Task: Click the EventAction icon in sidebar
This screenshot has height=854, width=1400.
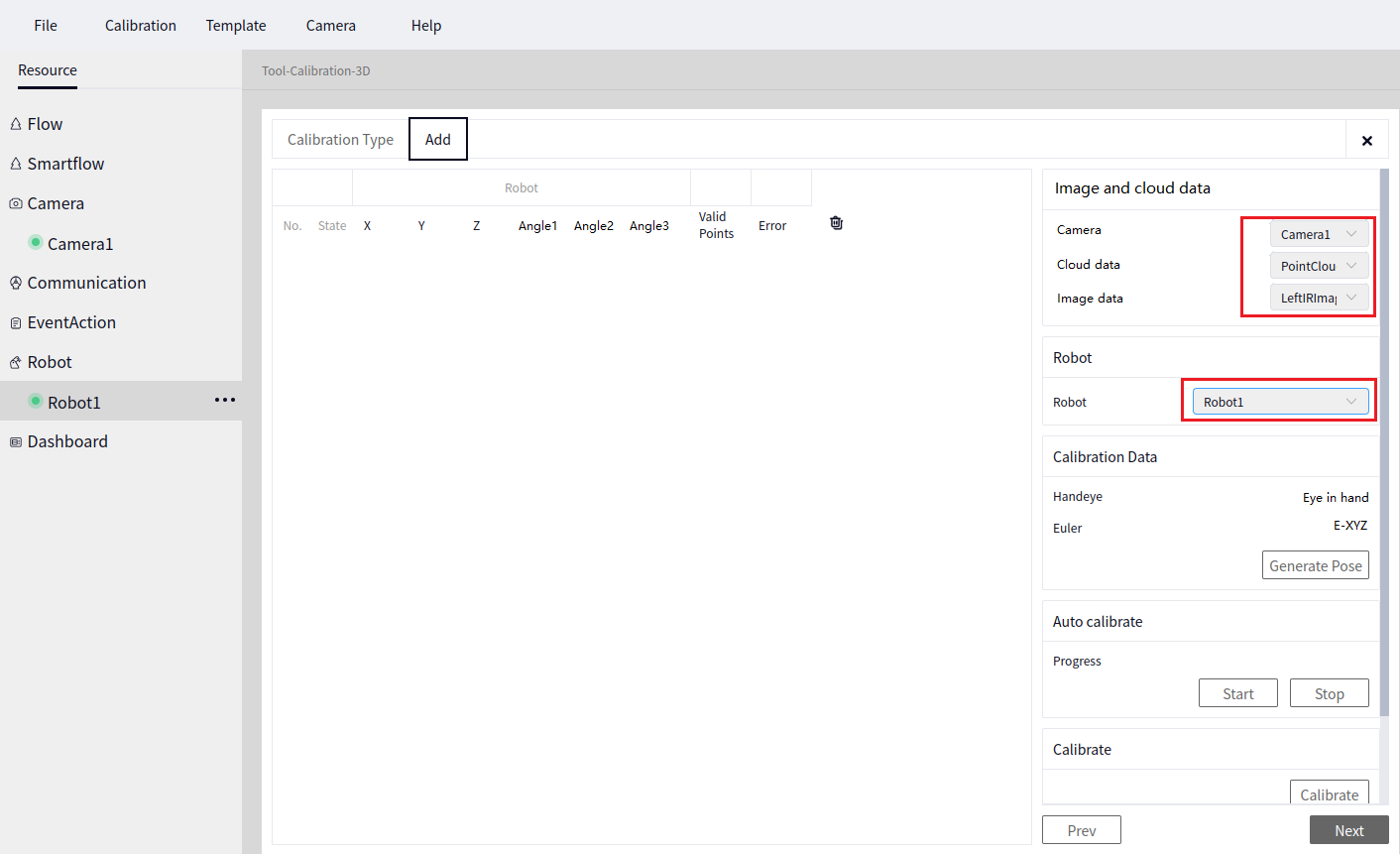Action: pyautogui.click(x=16, y=322)
